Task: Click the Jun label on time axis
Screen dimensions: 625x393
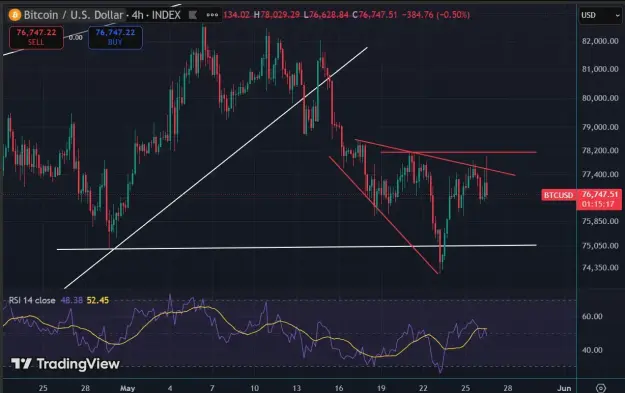Action: click(x=564, y=388)
